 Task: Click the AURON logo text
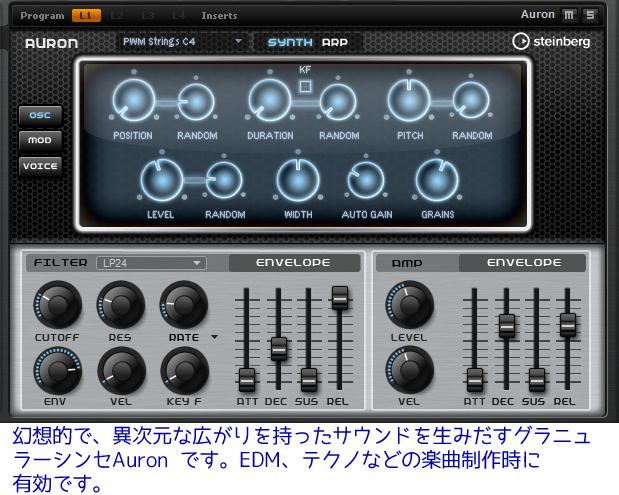[51, 43]
